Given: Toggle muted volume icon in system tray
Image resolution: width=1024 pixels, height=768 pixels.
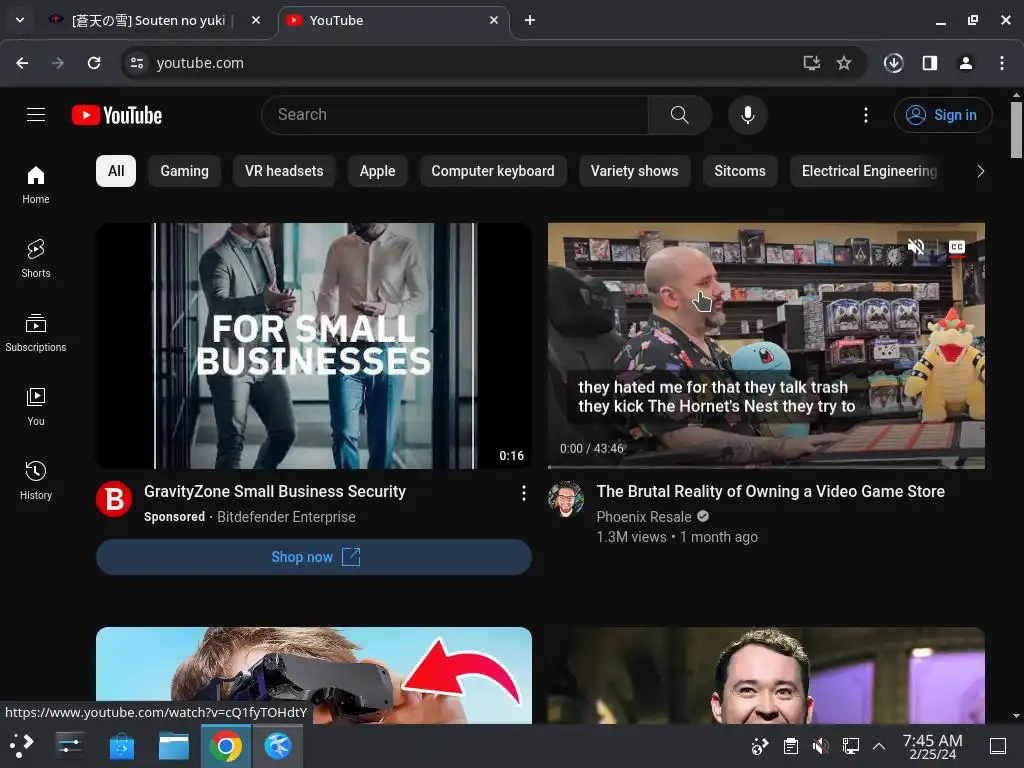Looking at the screenshot, I should [x=820, y=746].
